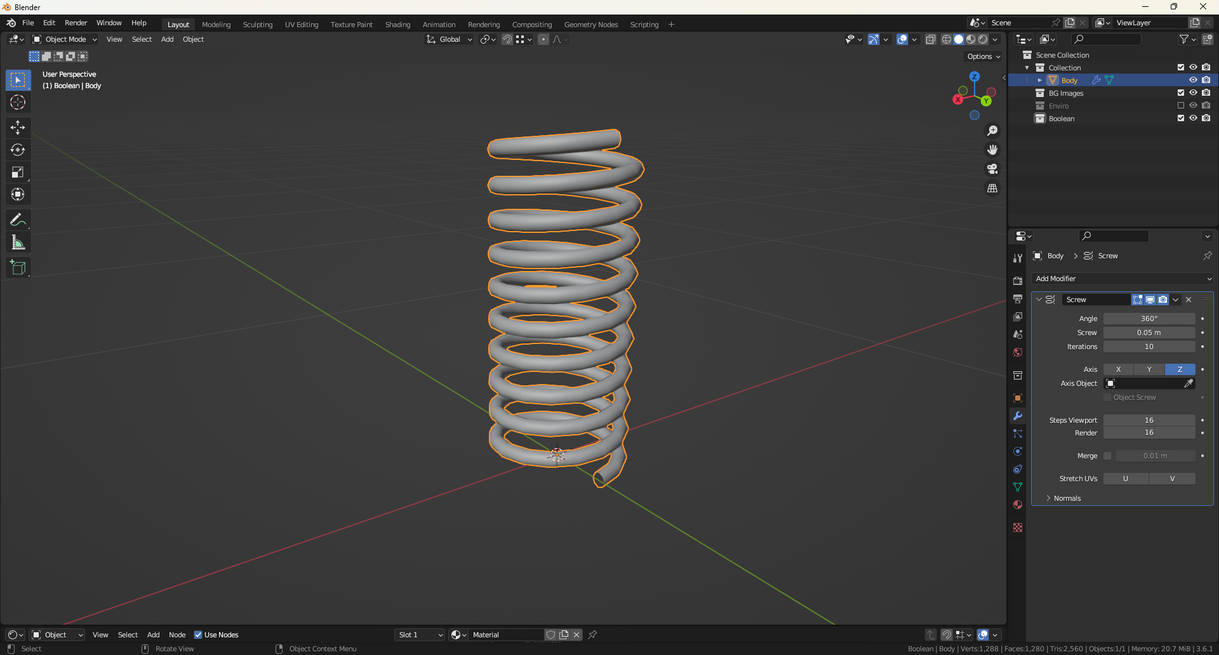Click the Stretch UVs V button
Screen dimensions: 1219x655
[1172, 479]
